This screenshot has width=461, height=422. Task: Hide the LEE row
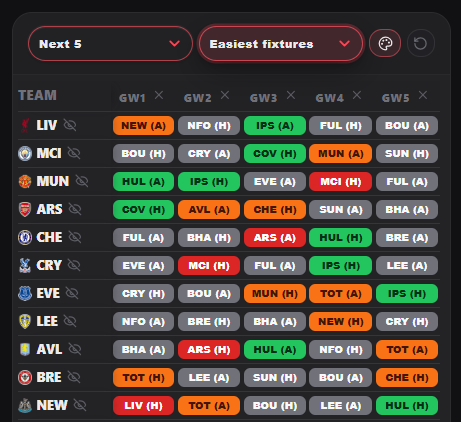[x=70, y=321]
